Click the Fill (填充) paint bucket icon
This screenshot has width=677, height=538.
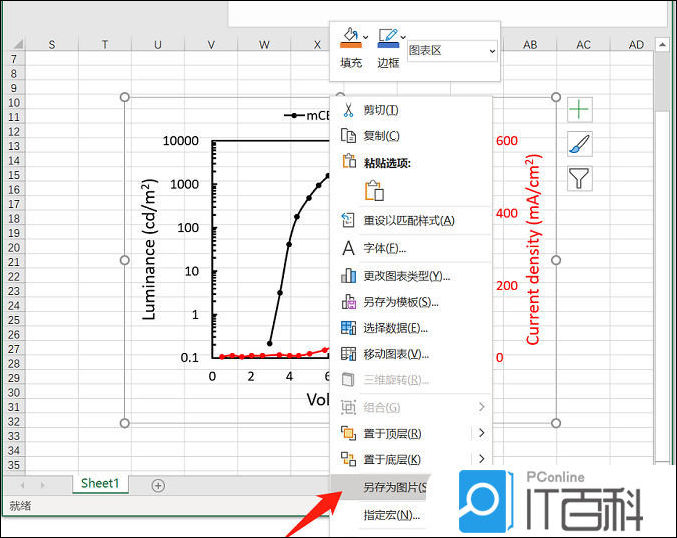pos(351,34)
